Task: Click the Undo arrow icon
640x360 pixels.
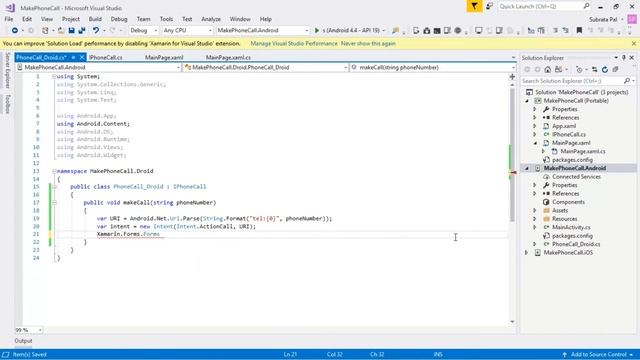Action: (96, 31)
